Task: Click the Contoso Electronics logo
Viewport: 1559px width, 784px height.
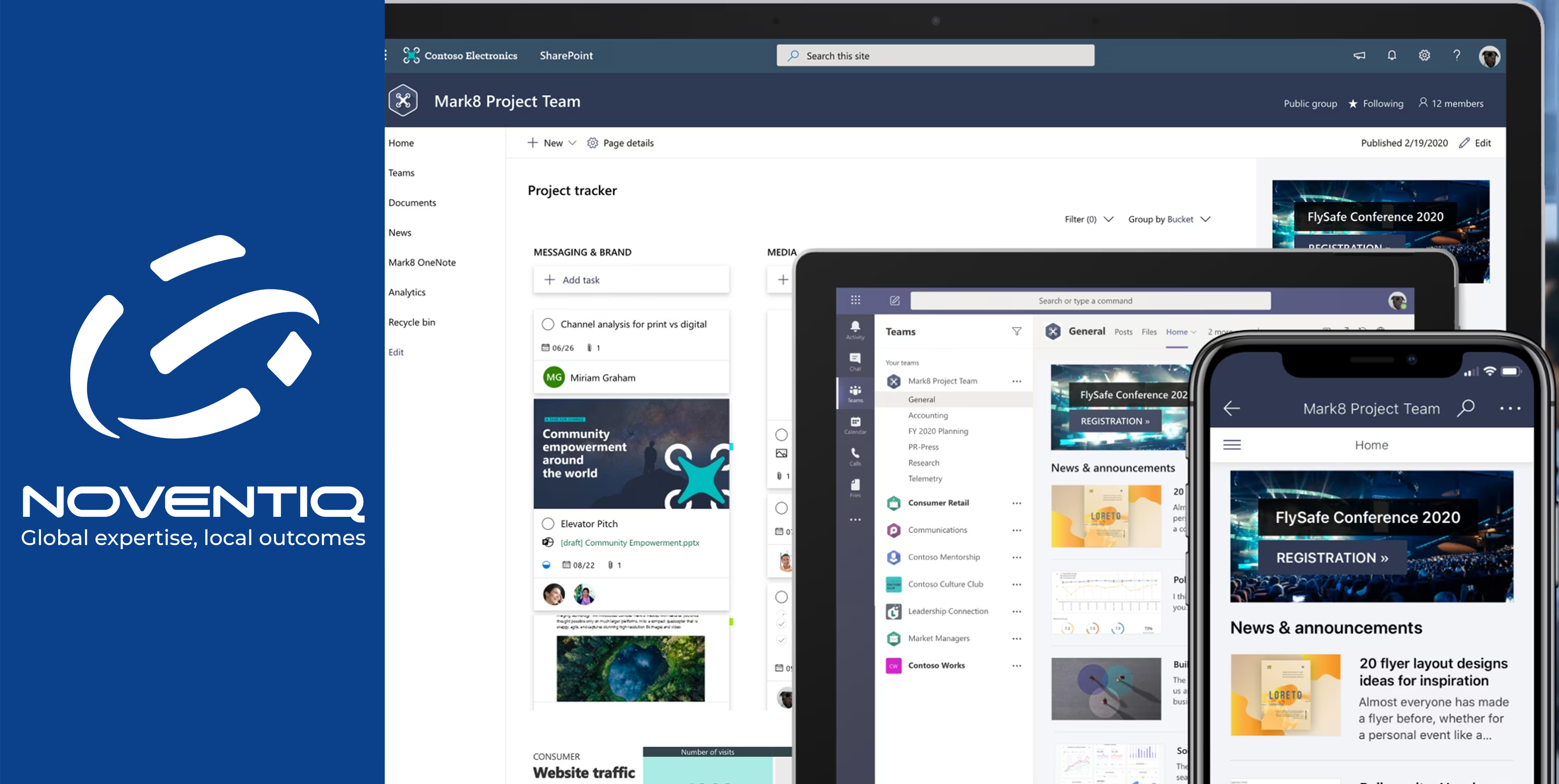Action: tap(411, 56)
